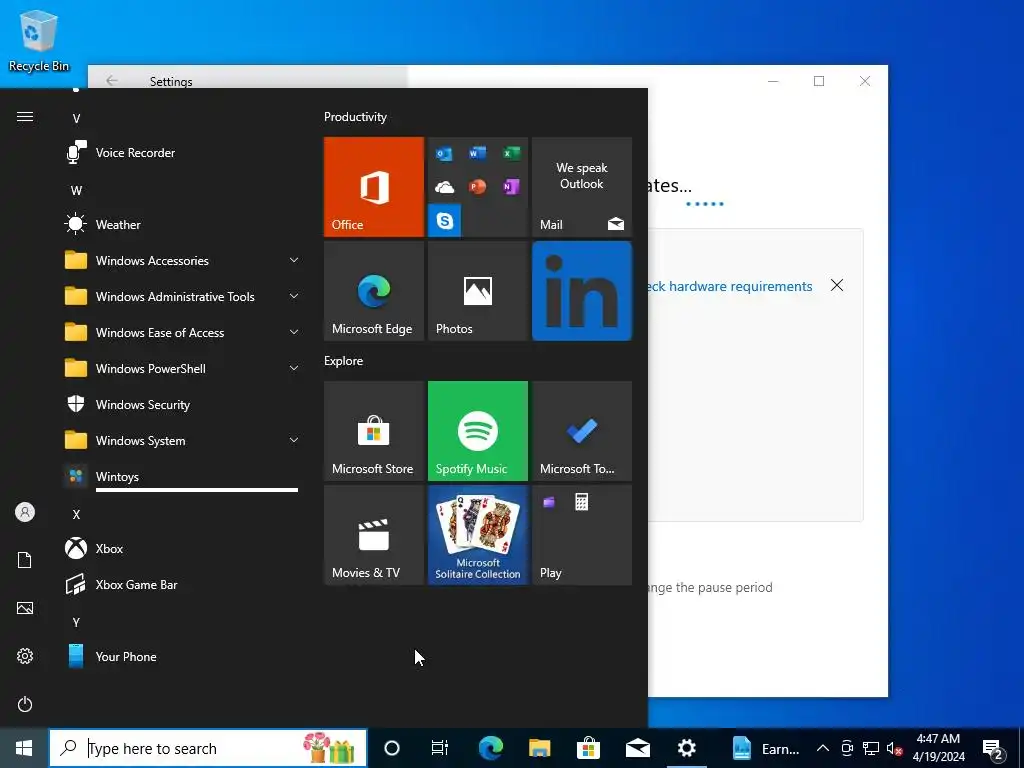Expand Windows Administrative Tools folder
Screen dimensions: 1024x768
point(183,296)
